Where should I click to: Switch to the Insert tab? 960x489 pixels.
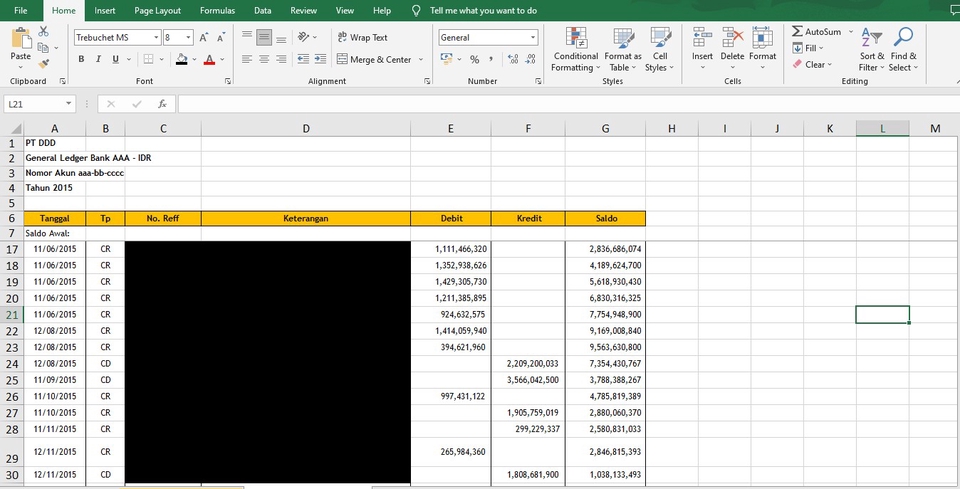coord(105,10)
